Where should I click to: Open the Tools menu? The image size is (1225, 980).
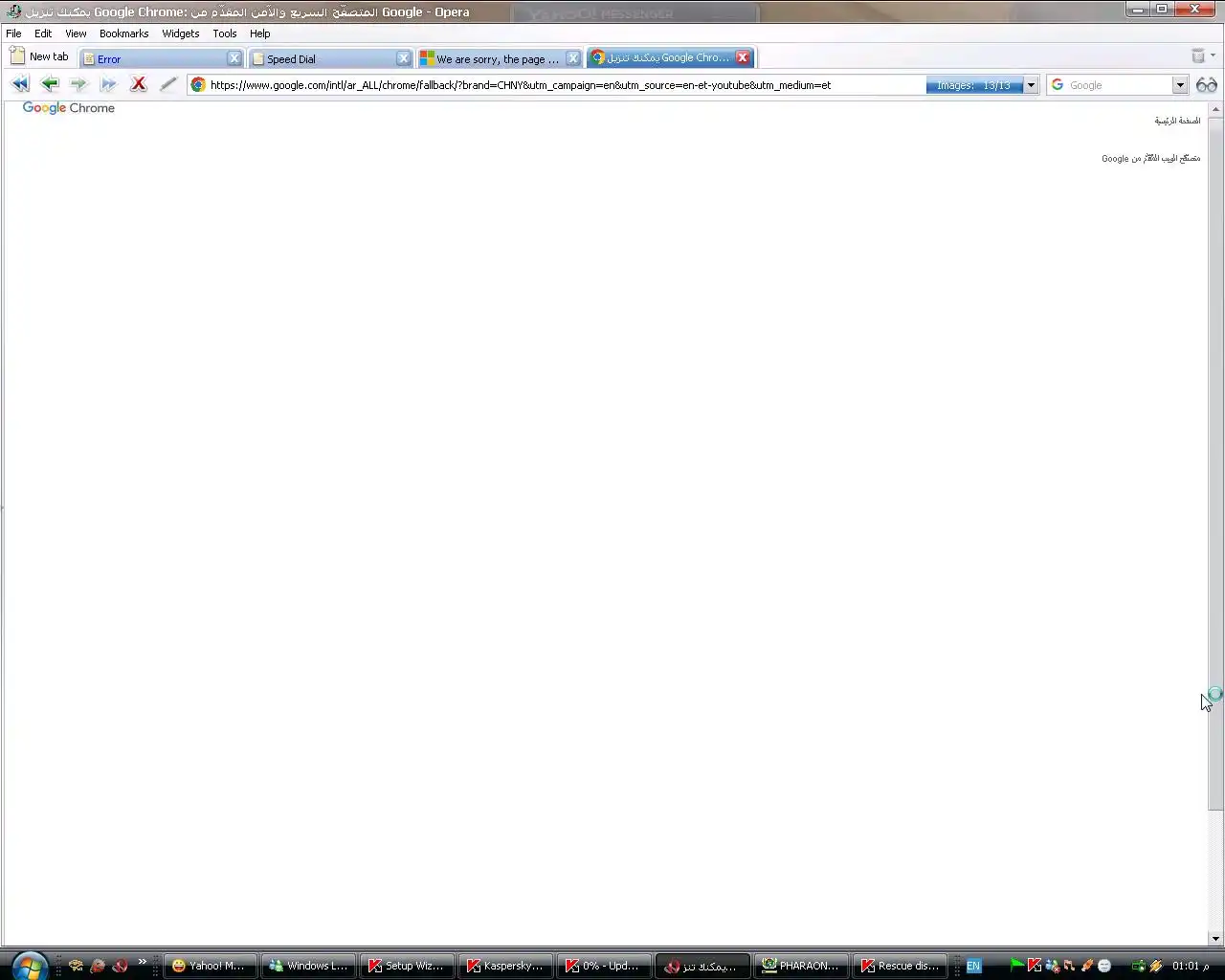(225, 33)
